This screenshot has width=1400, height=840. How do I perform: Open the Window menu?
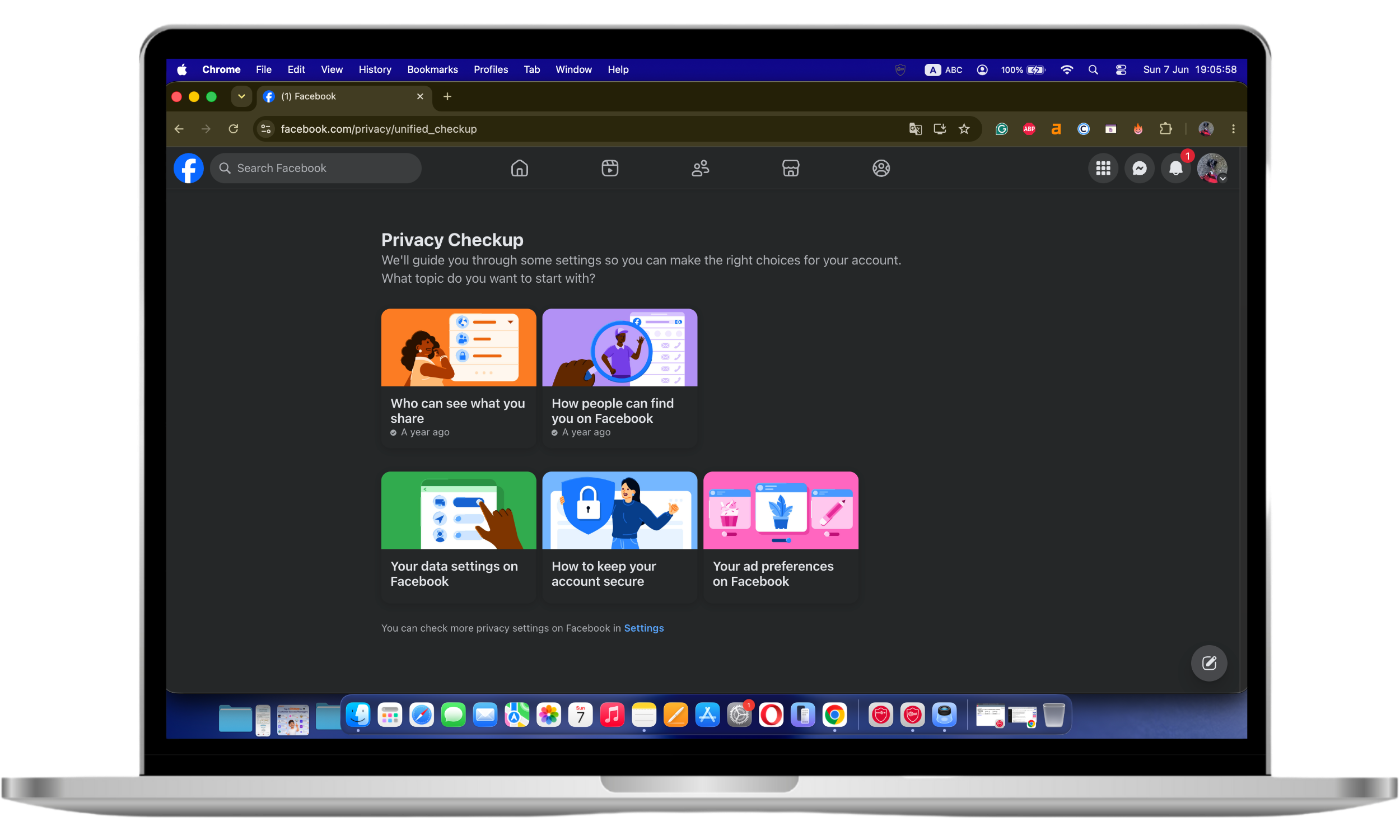(573, 69)
